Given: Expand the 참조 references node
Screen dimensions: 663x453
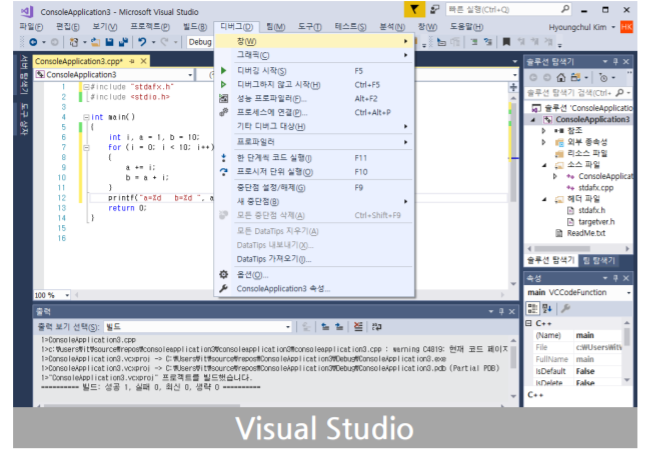Looking at the screenshot, I should pos(544,131).
